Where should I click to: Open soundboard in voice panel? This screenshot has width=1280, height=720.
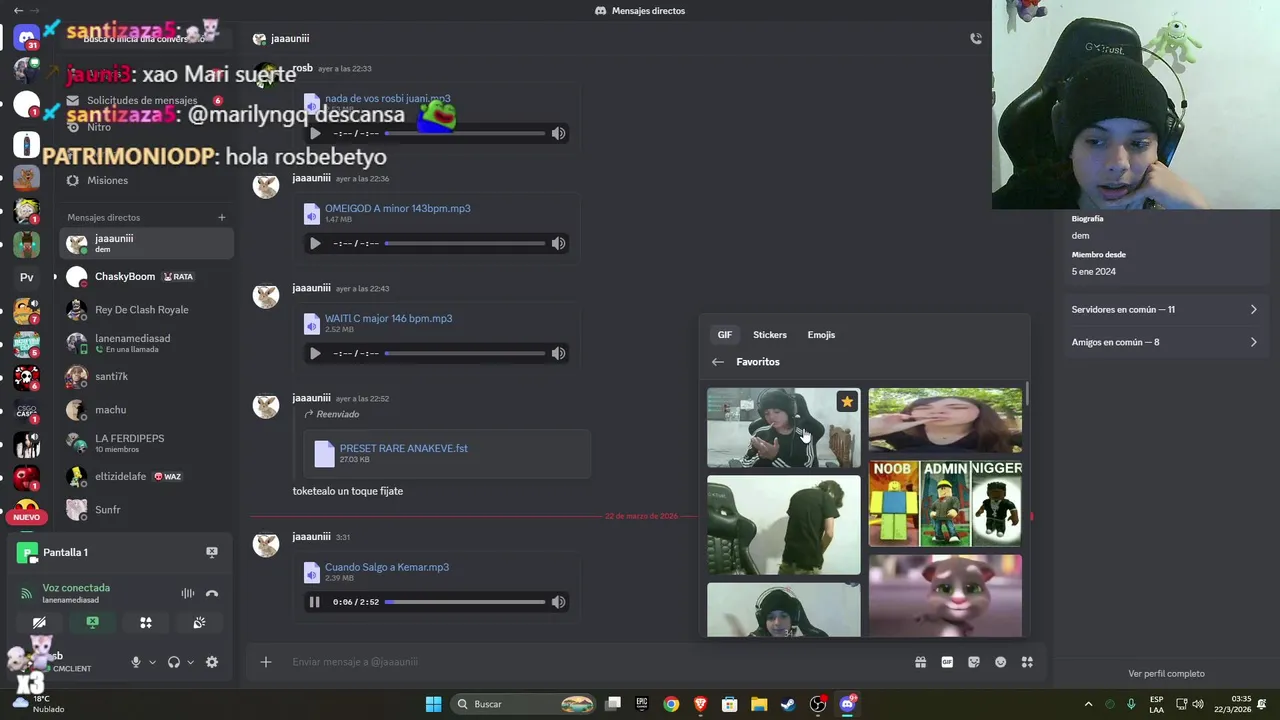[199, 622]
